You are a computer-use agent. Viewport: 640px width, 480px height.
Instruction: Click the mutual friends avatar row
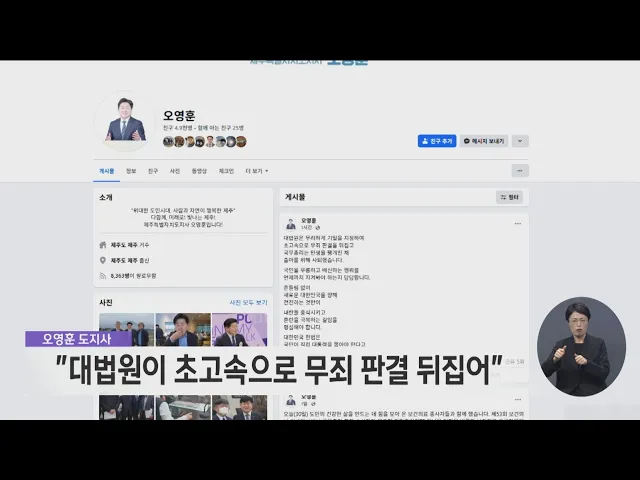pyautogui.click(x=205, y=142)
